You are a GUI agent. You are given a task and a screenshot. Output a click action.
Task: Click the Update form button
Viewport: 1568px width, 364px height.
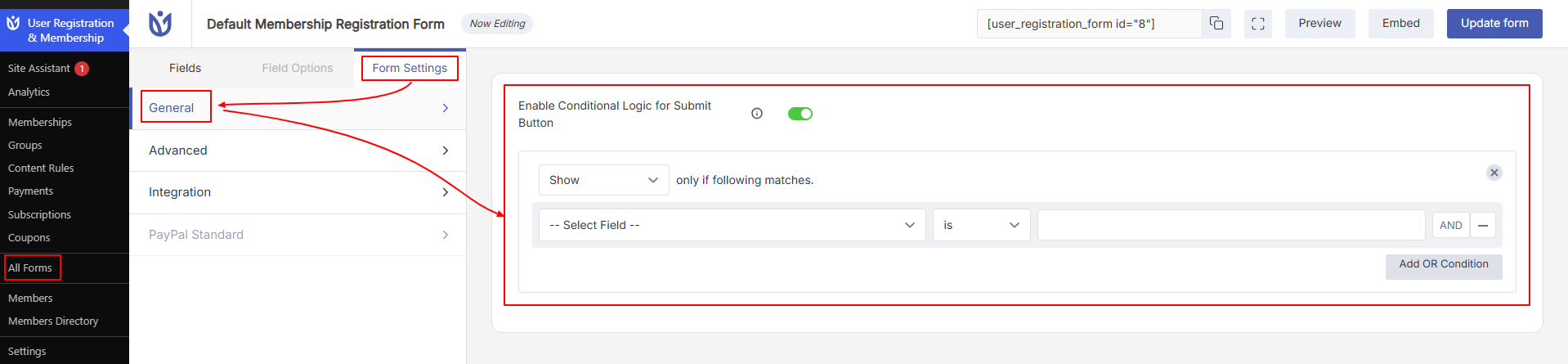coord(1494,24)
